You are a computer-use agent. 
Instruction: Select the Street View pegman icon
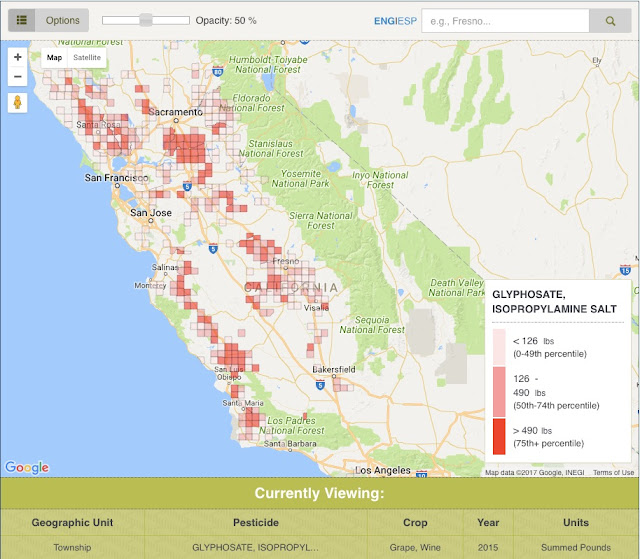(x=18, y=102)
